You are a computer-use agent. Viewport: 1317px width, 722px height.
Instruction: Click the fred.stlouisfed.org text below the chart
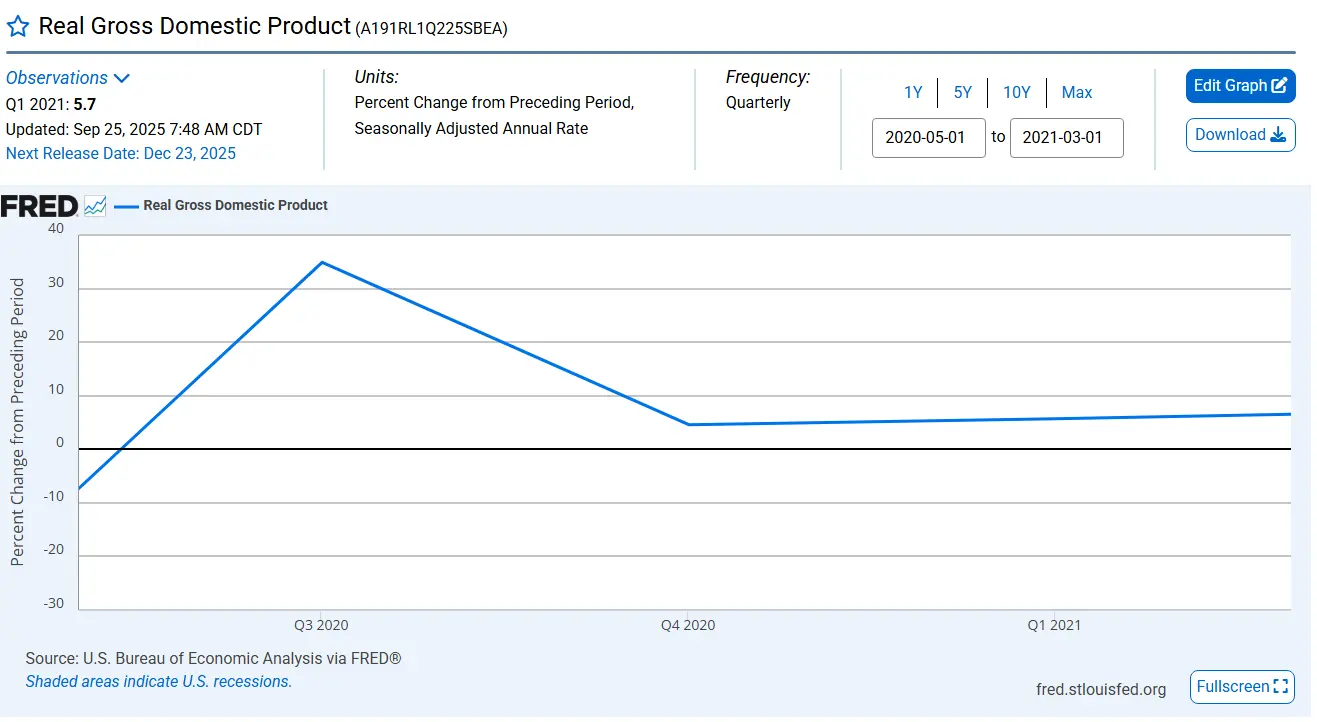coord(1101,689)
